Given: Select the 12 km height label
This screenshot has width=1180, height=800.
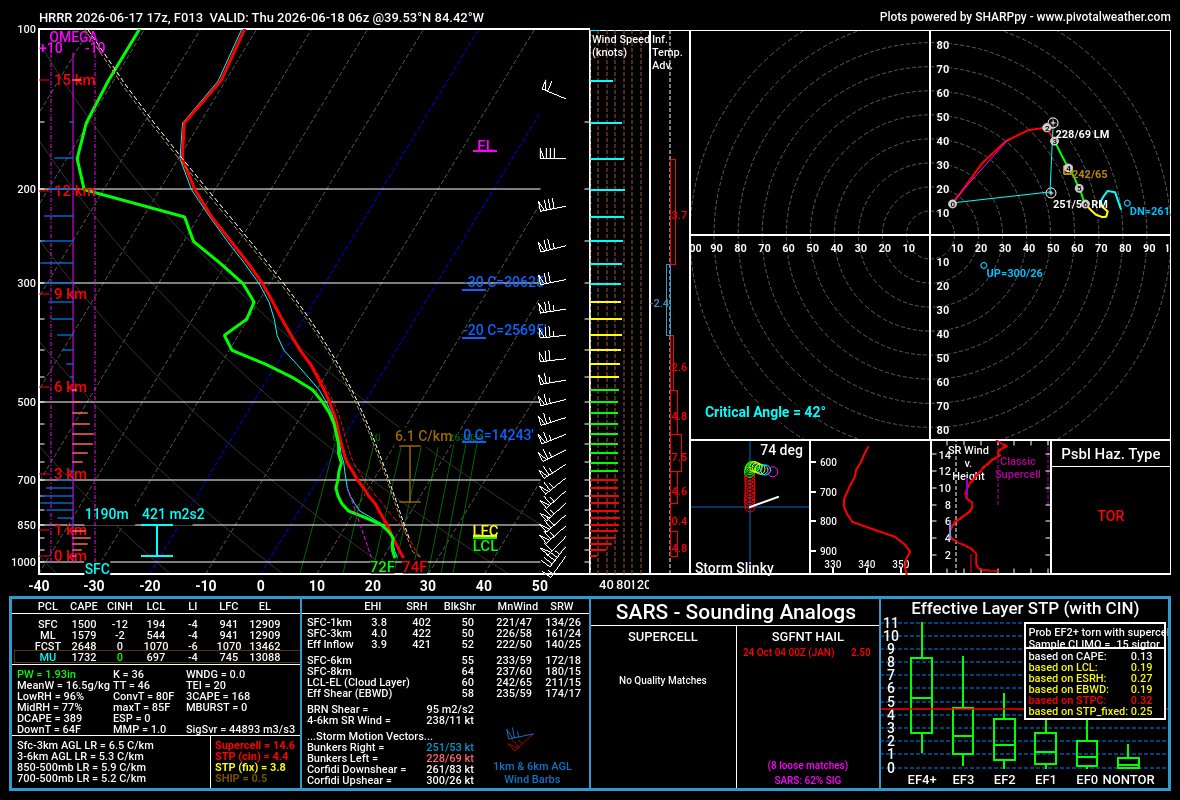Looking at the screenshot, I should [x=74, y=191].
